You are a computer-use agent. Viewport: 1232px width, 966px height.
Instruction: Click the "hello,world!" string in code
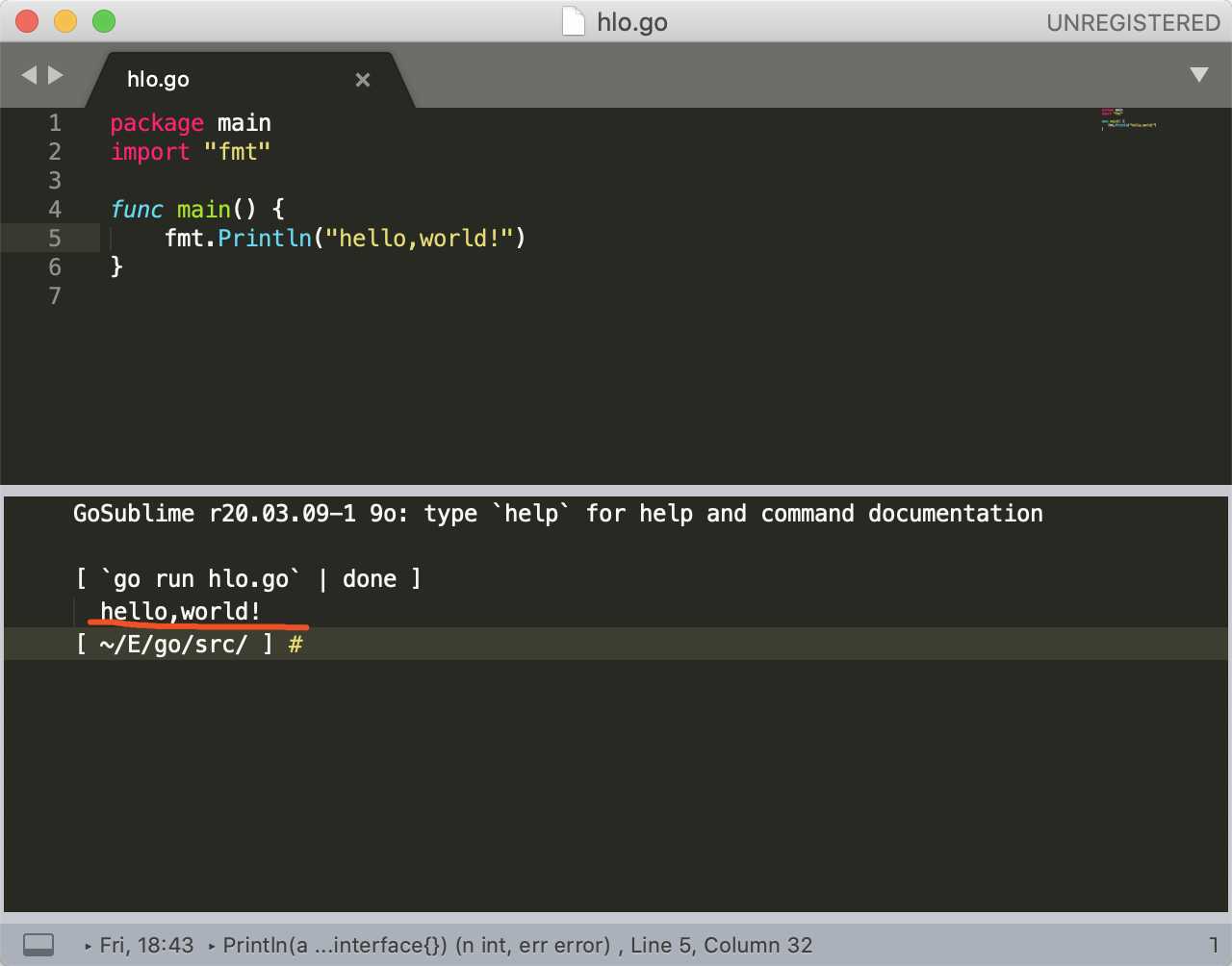coord(420,238)
